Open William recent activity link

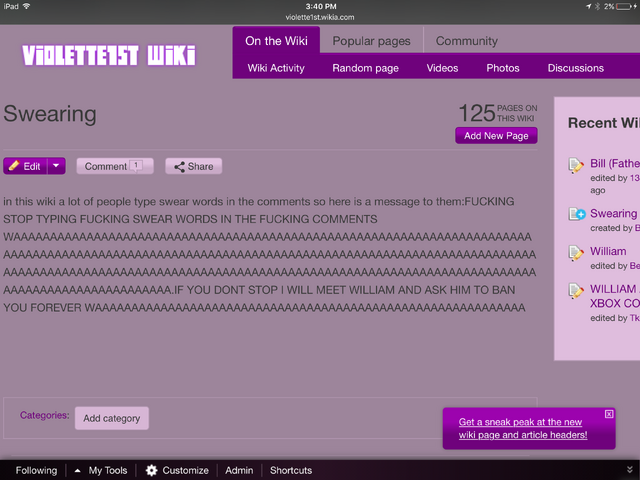[x=608, y=251]
